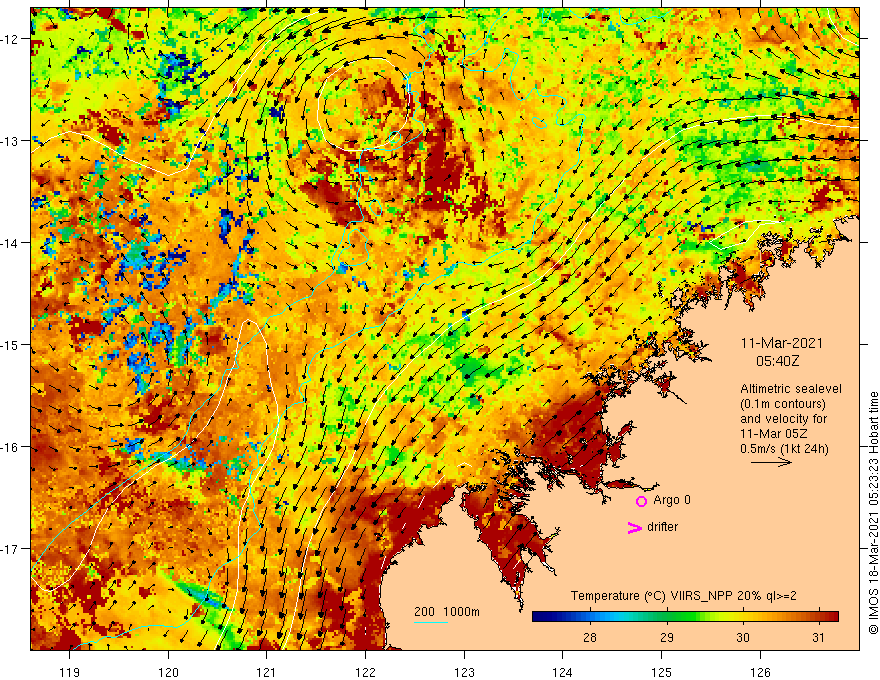880x680 pixels.
Task: Click the '124' longitude axis label
Action: click(563, 672)
